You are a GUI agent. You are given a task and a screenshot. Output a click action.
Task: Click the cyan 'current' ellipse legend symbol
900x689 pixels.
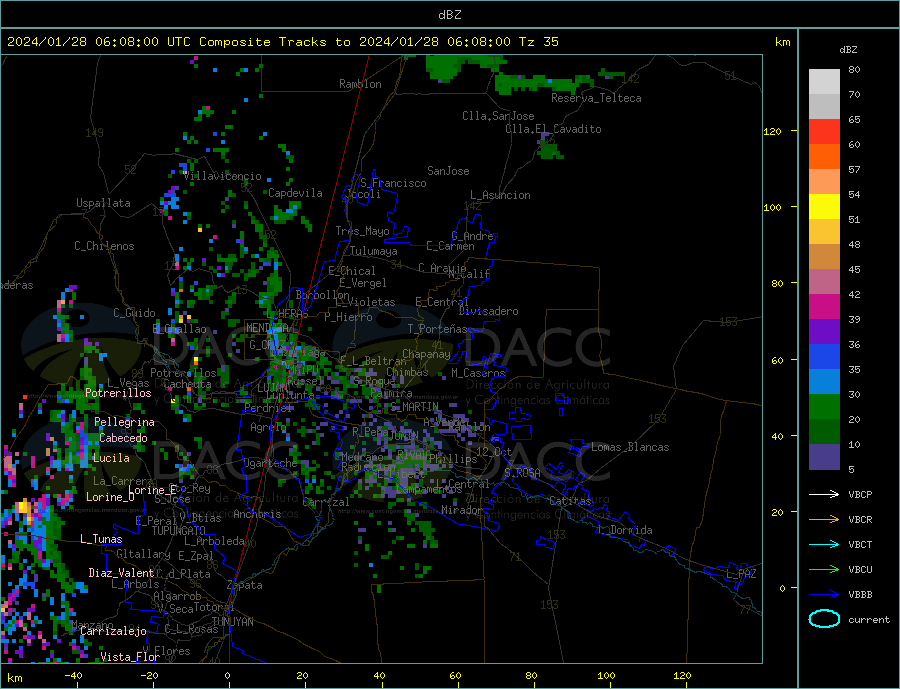pyautogui.click(x=824, y=619)
